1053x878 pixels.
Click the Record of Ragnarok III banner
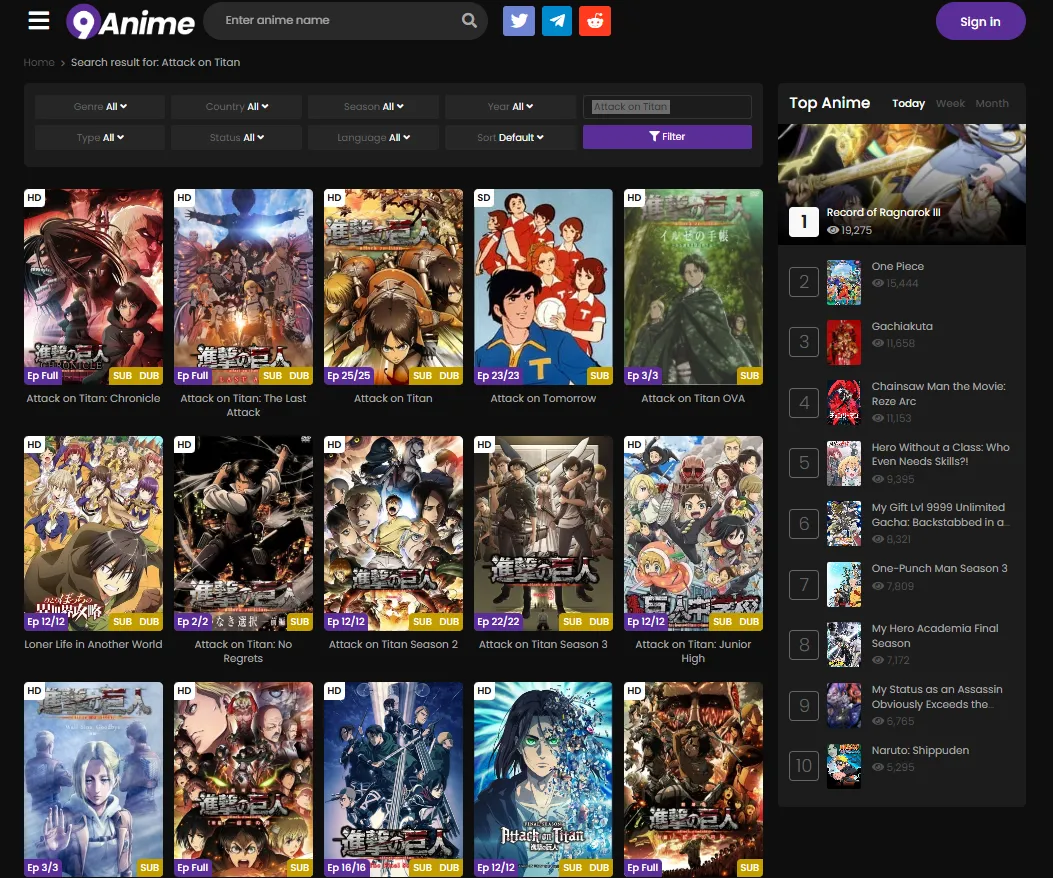click(901, 185)
